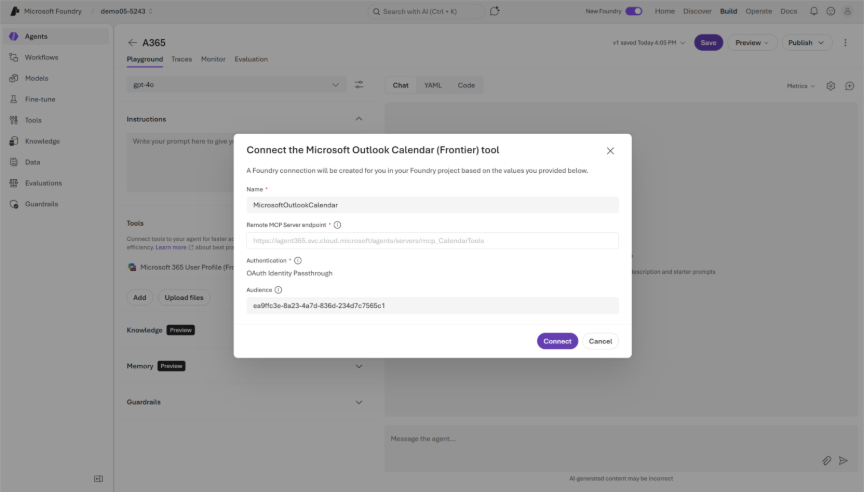Open the chat settings gear icon
Image resolution: width=864 pixels, height=492 pixels.
pos(830,86)
